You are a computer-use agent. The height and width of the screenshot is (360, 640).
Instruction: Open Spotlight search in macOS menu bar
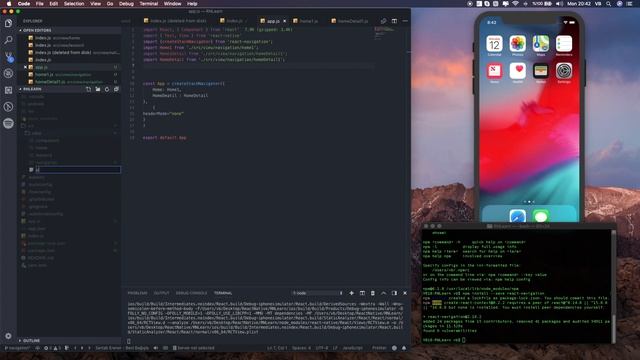pos(608,4)
